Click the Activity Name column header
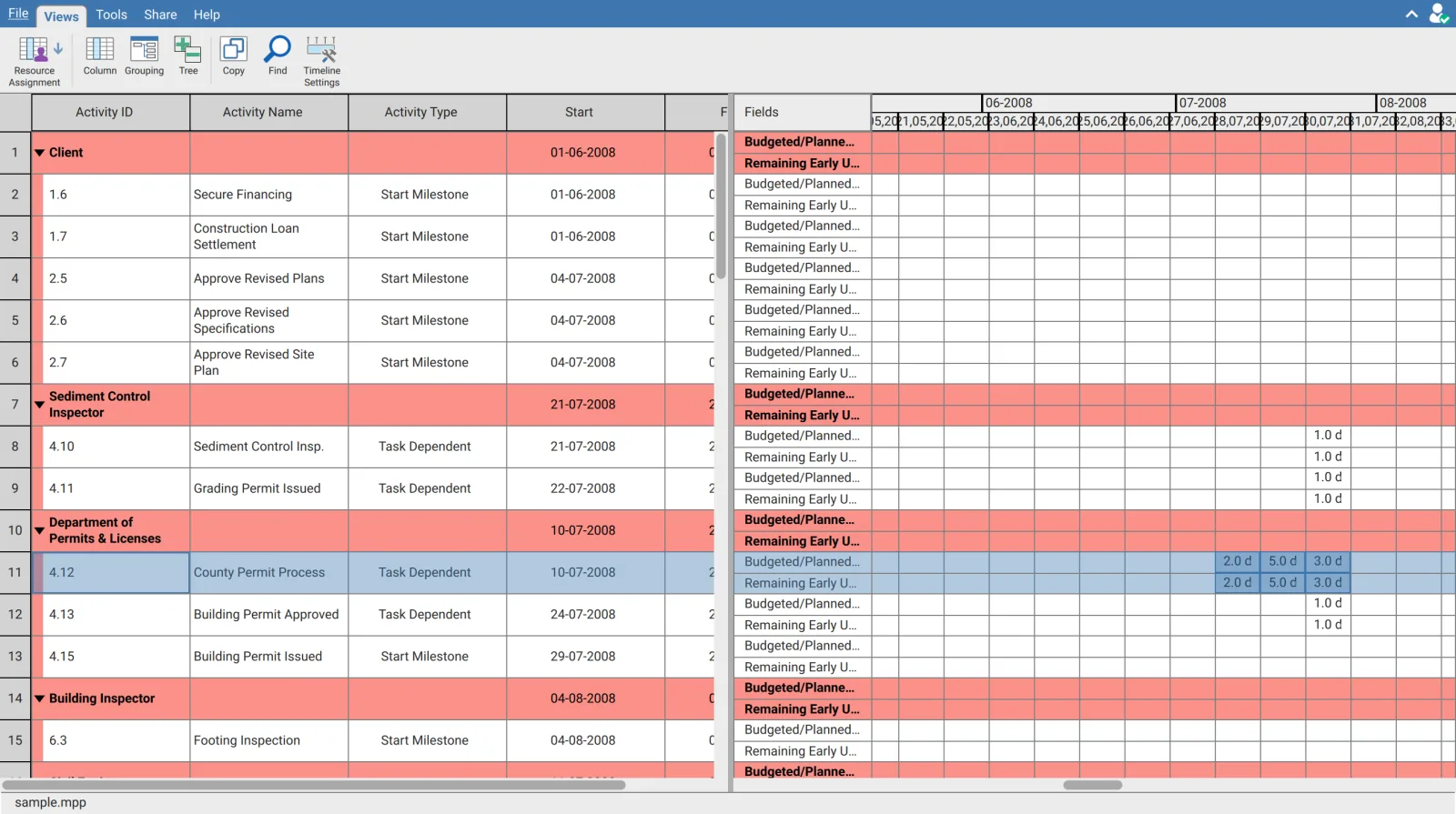Screen dimensions: 1456x814 point(268,112)
